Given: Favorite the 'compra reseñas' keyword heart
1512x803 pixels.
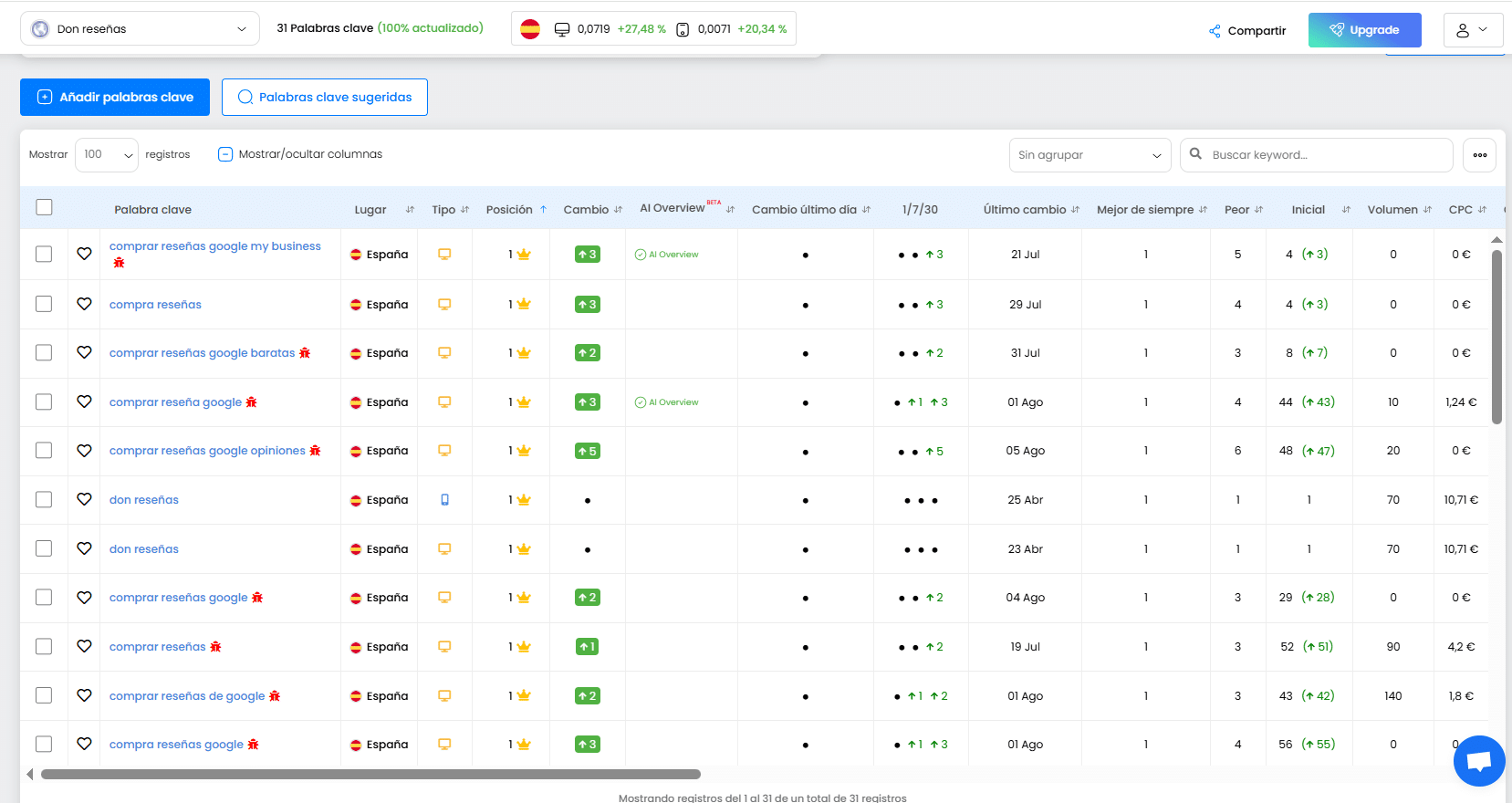Looking at the screenshot, I should tap(84, 304).
